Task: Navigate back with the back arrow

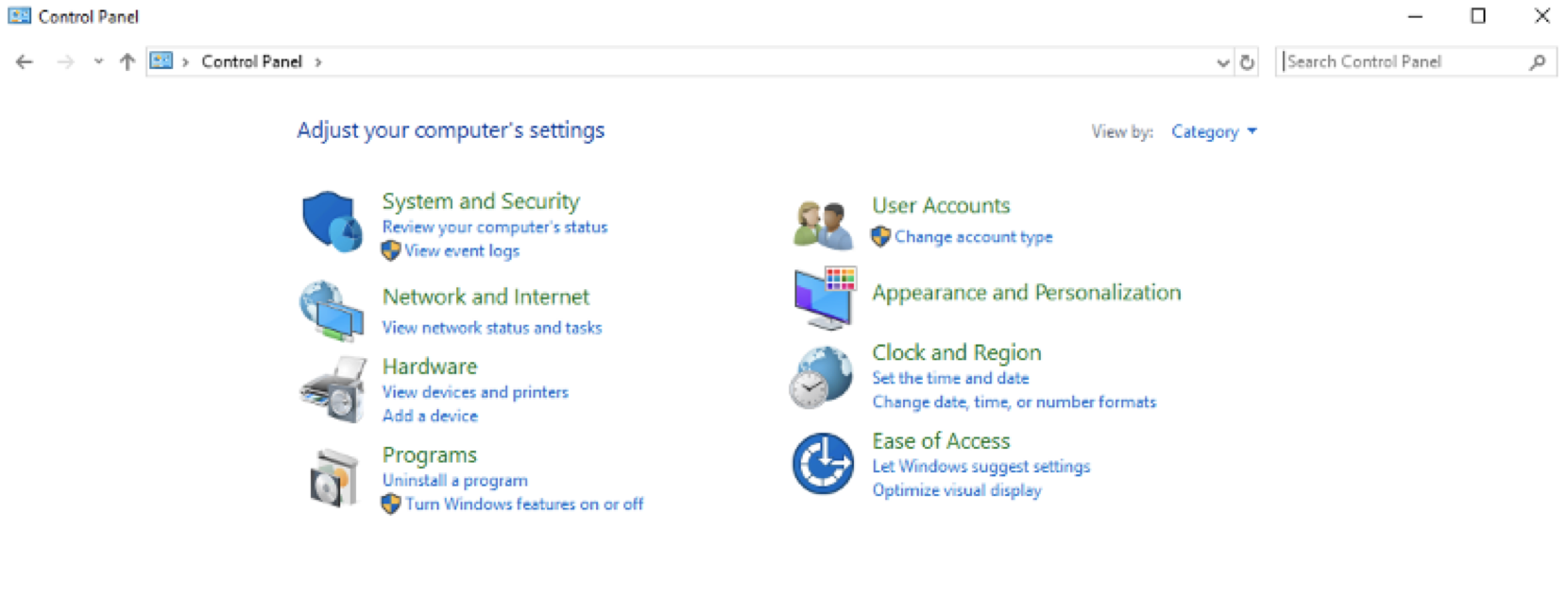Action: click(25, 62)
